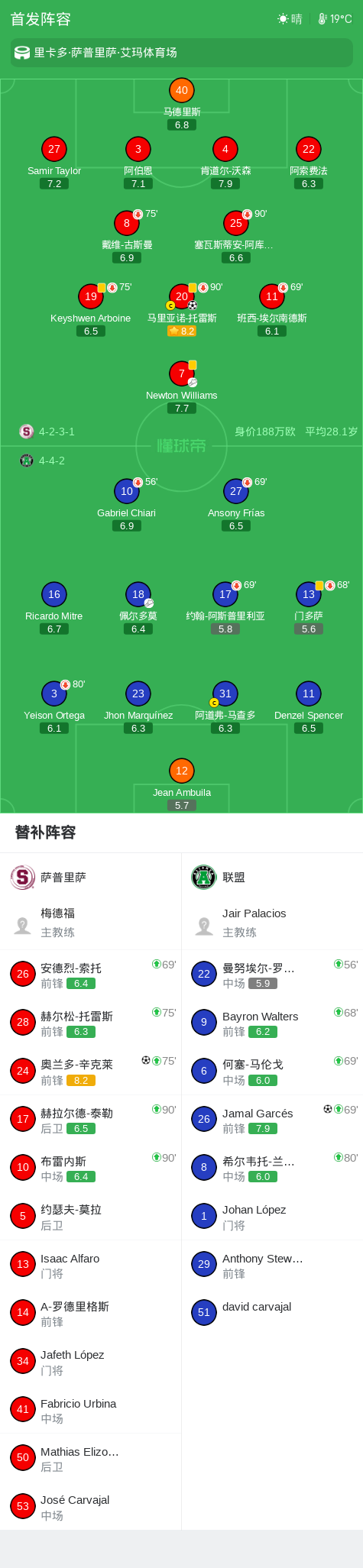Select player 20 马里亚诺-托雷斯 circle

coord(182,296)
